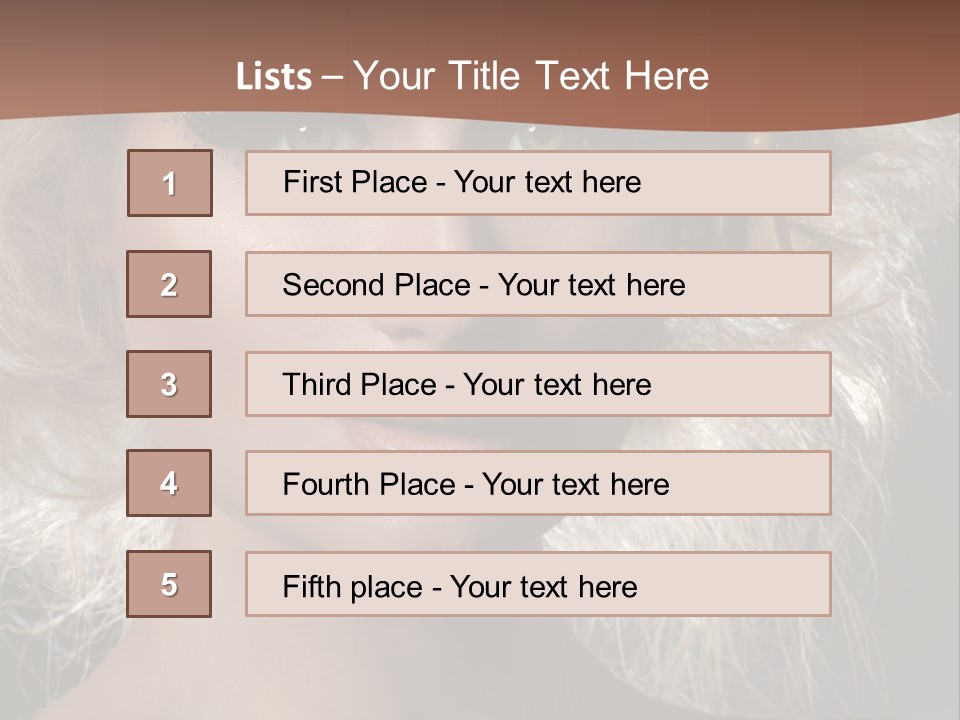Click 'Your text here' in Third Place row
This screenshot has height=720, width=960.
pyautogui.click(x=557, y=385)
